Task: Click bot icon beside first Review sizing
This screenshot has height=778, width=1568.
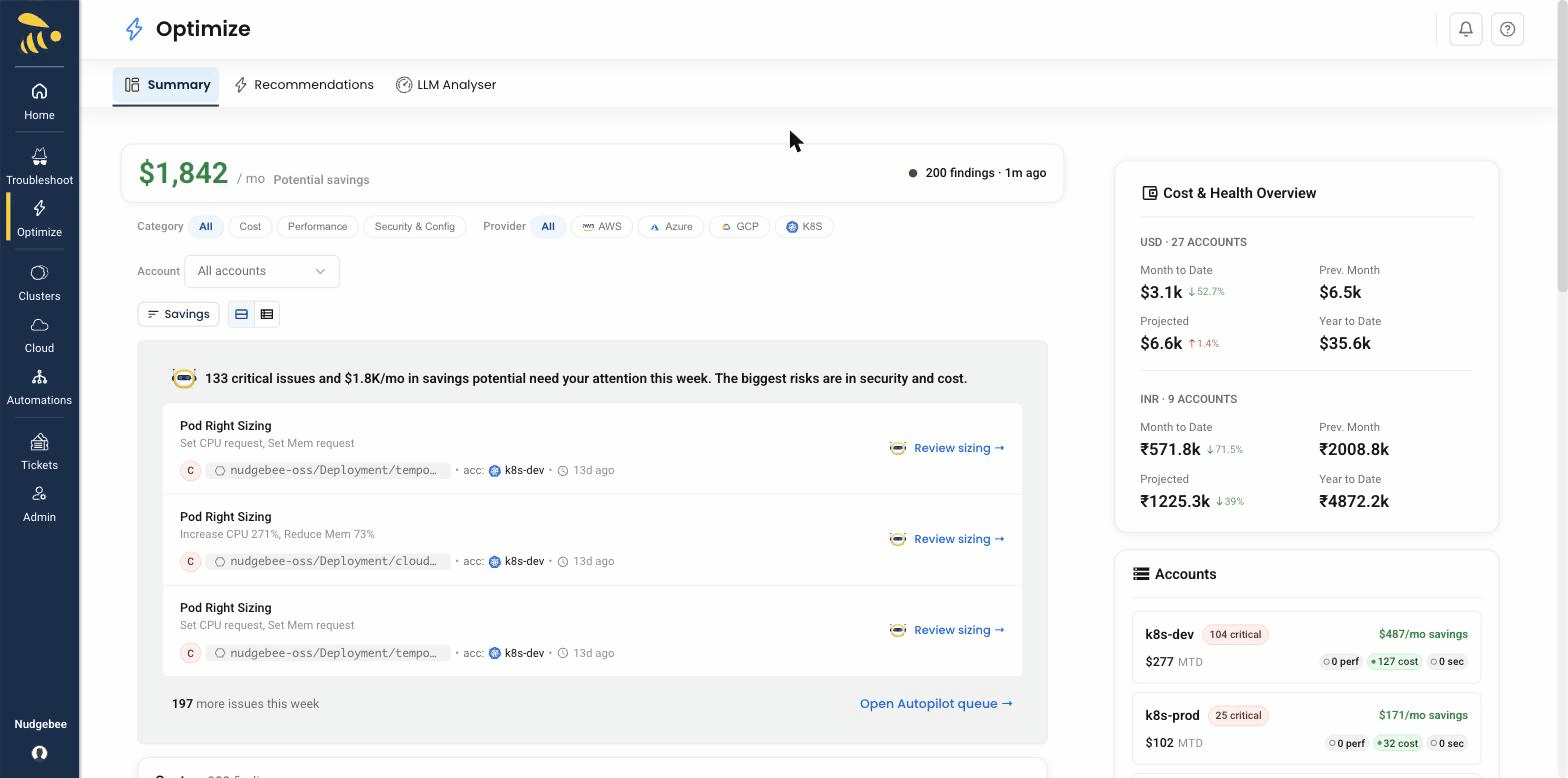Action: tap(897, 448)
